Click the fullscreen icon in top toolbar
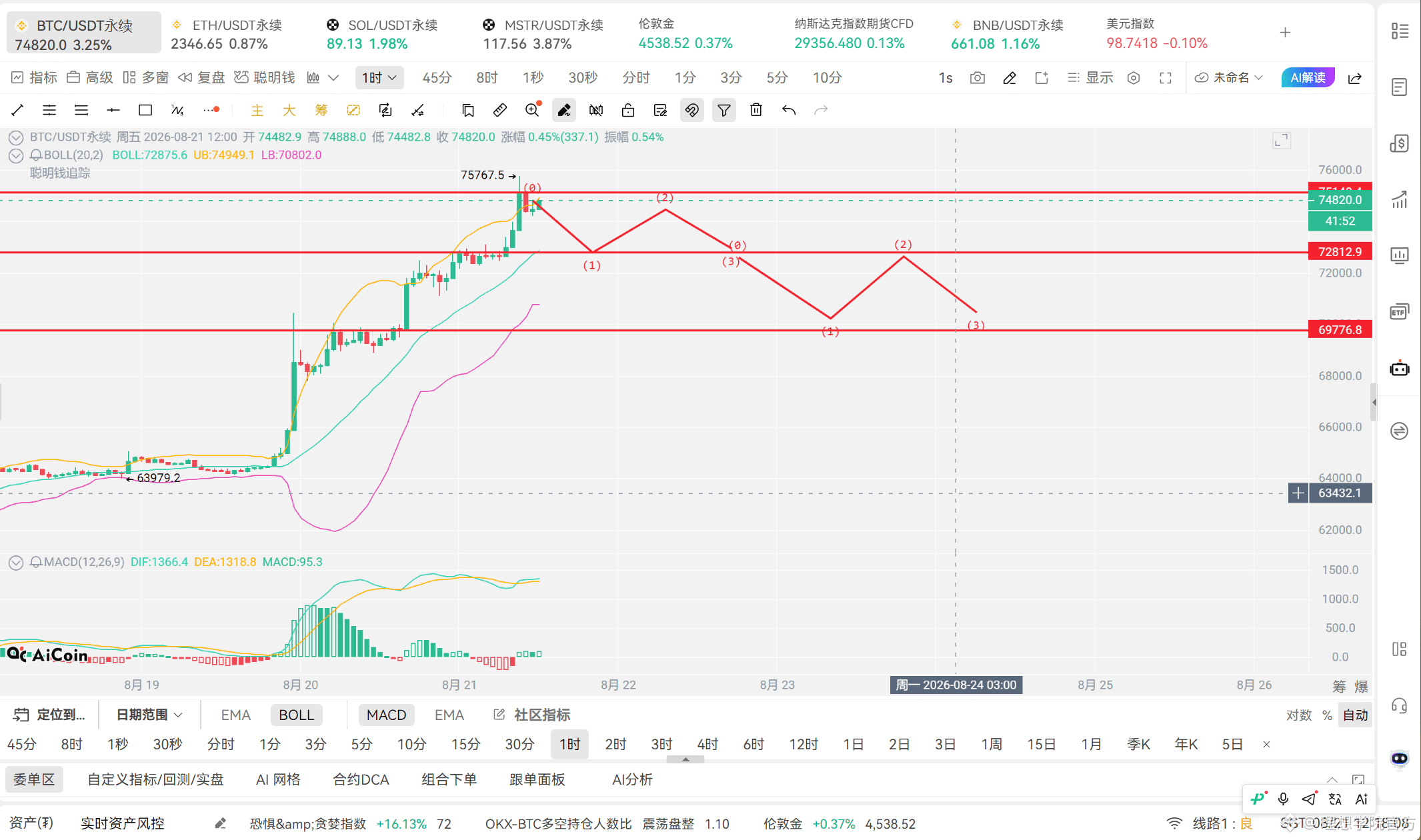The height and width of the screenshot is (840, 1421). coord(1166,78)
